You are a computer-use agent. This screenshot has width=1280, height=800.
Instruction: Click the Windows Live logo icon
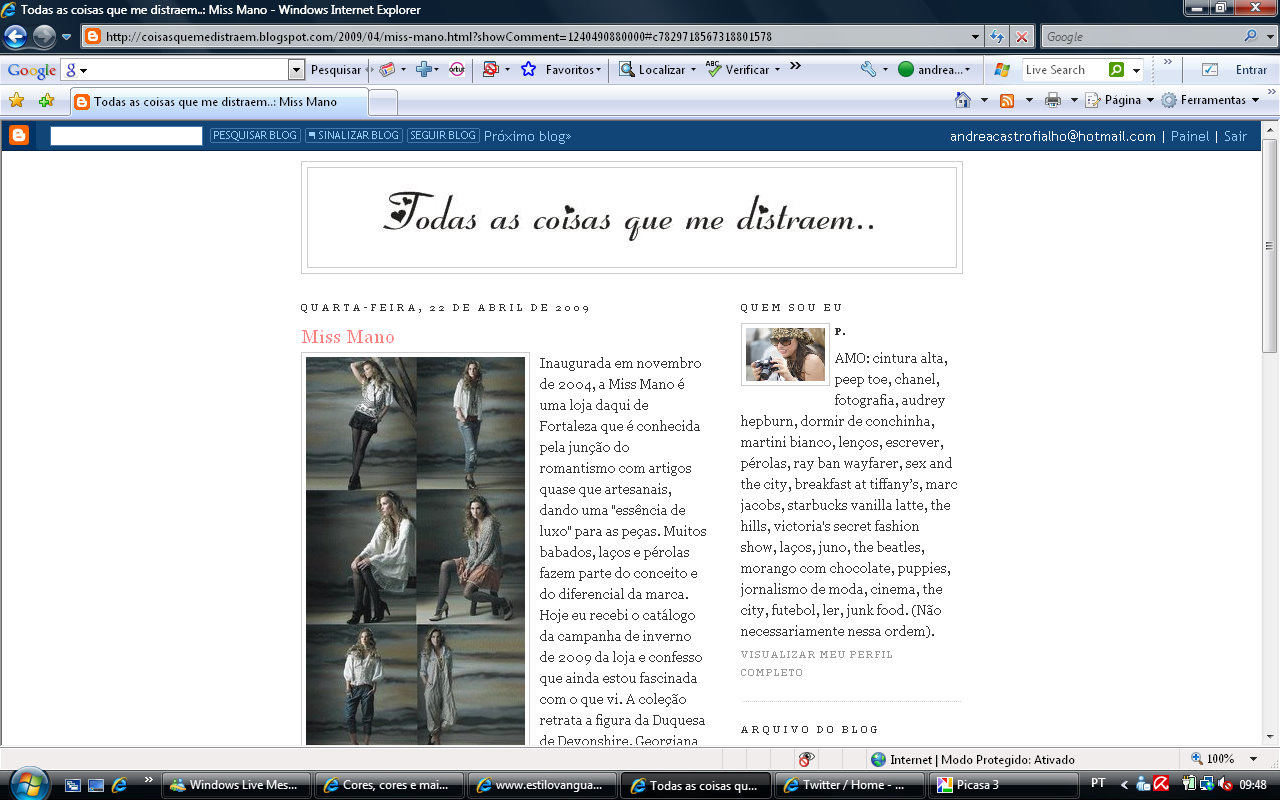click(x=1002, y=70)
